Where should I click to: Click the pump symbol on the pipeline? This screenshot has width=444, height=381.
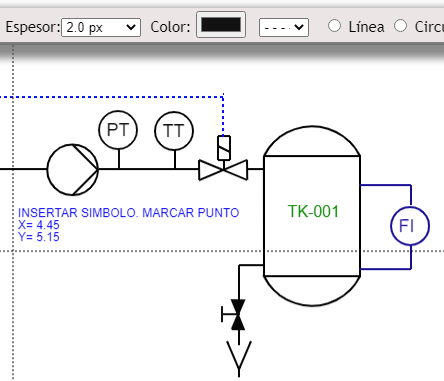pyautogui.click(x=73, y=169)
